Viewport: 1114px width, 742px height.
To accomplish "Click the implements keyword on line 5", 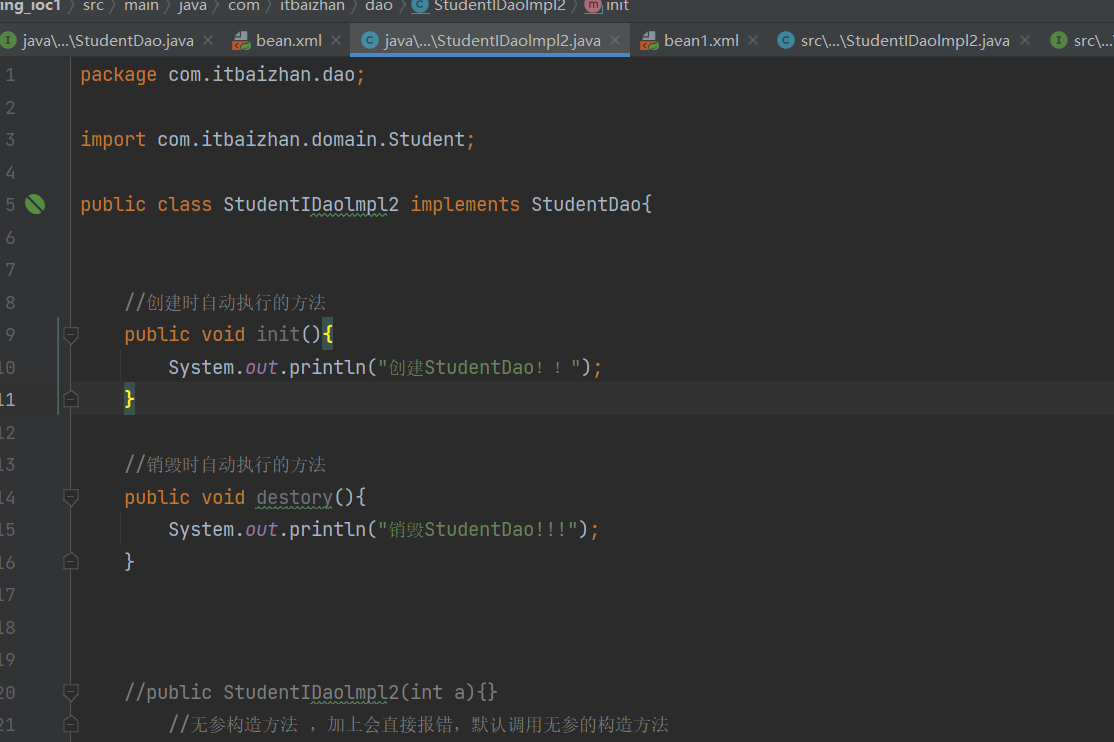I will (465, 205).
